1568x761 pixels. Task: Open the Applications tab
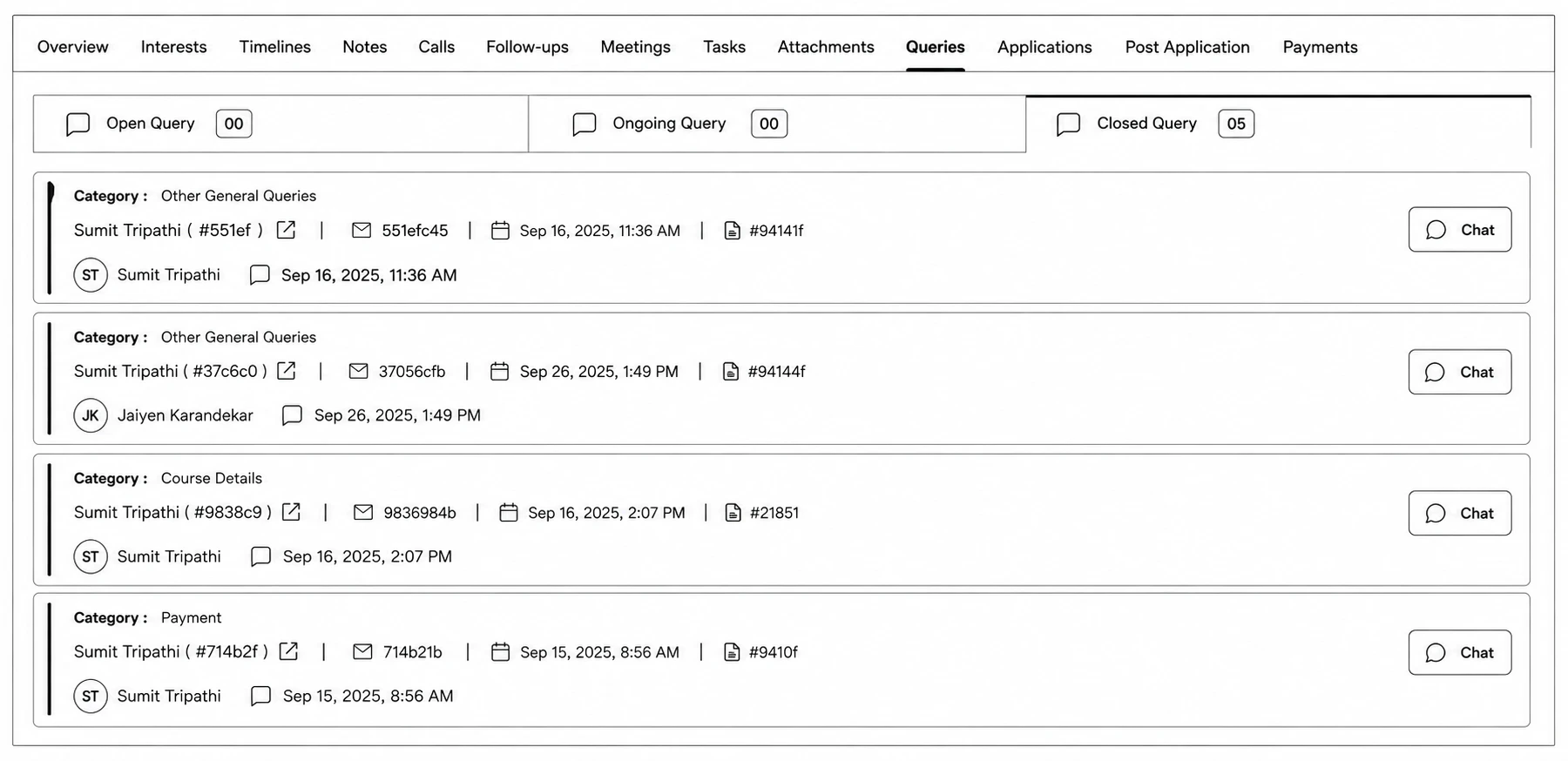(1045, 47)
